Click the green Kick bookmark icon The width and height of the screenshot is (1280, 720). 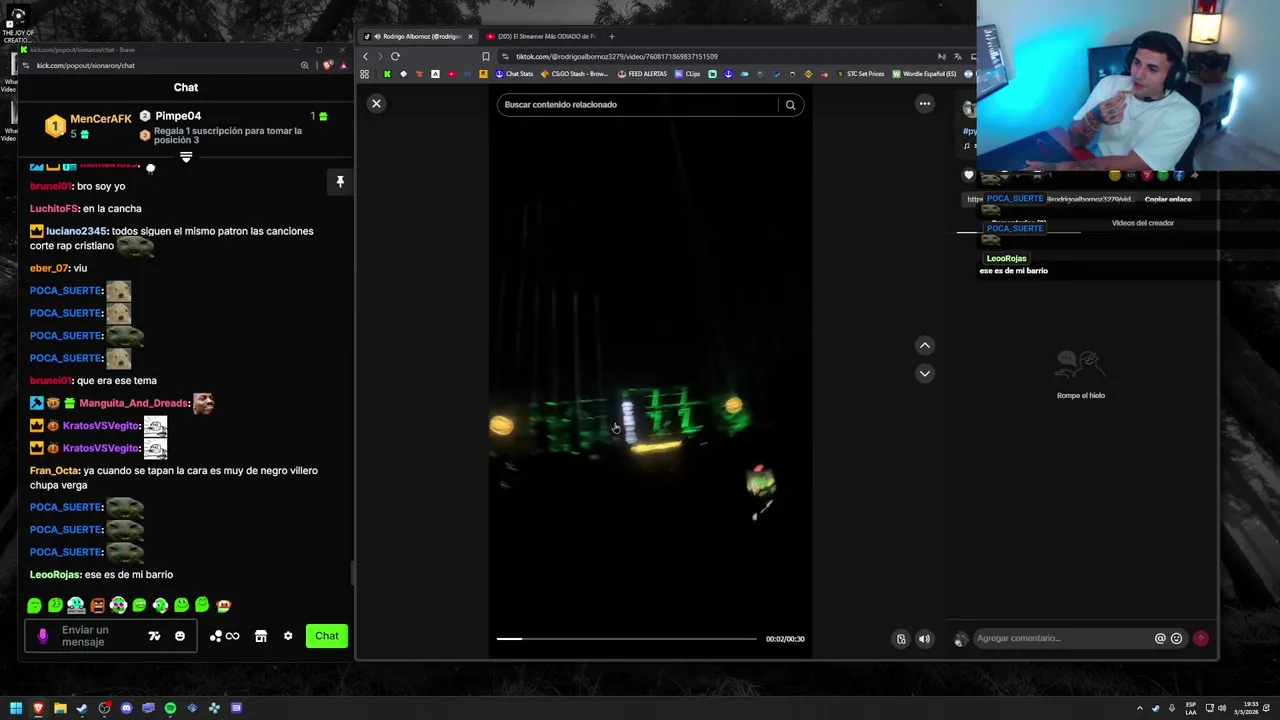(387, 74)
